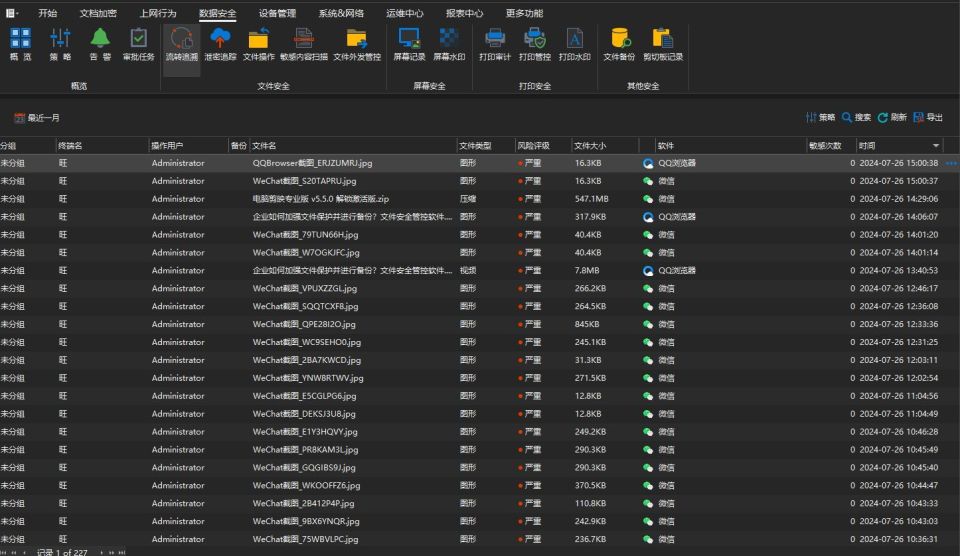Click the 文件类型 column header
This screenshot has height=556, width=960.
[486, 146]
